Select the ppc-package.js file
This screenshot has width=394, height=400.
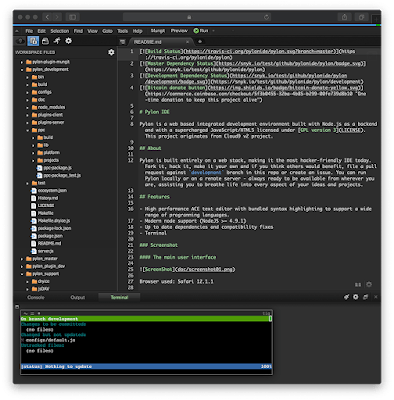pos(54,168)
